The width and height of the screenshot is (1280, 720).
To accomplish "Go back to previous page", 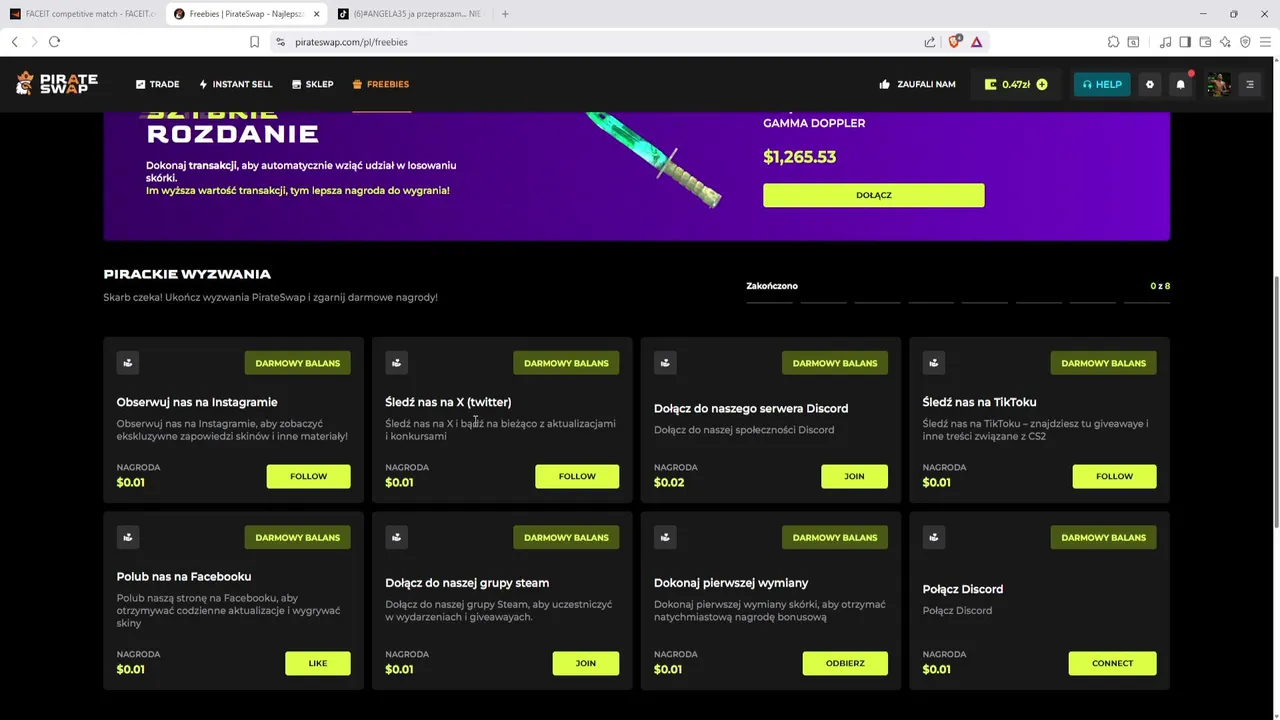I will click(14, 42).
